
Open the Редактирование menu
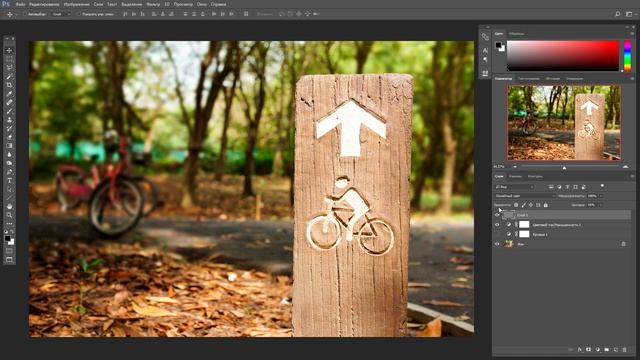pos(44,4)
